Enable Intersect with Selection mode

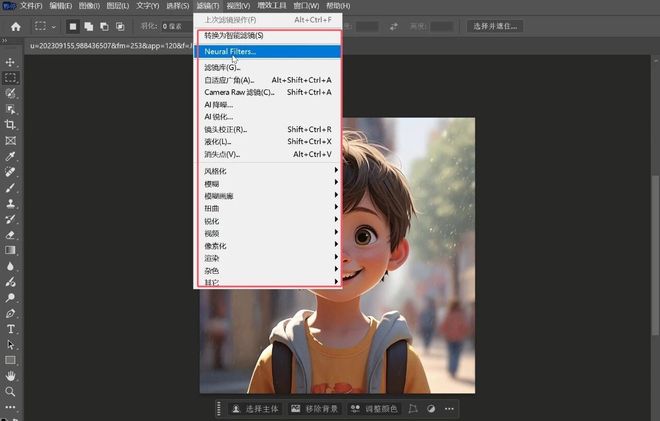[x=120, y=27]
